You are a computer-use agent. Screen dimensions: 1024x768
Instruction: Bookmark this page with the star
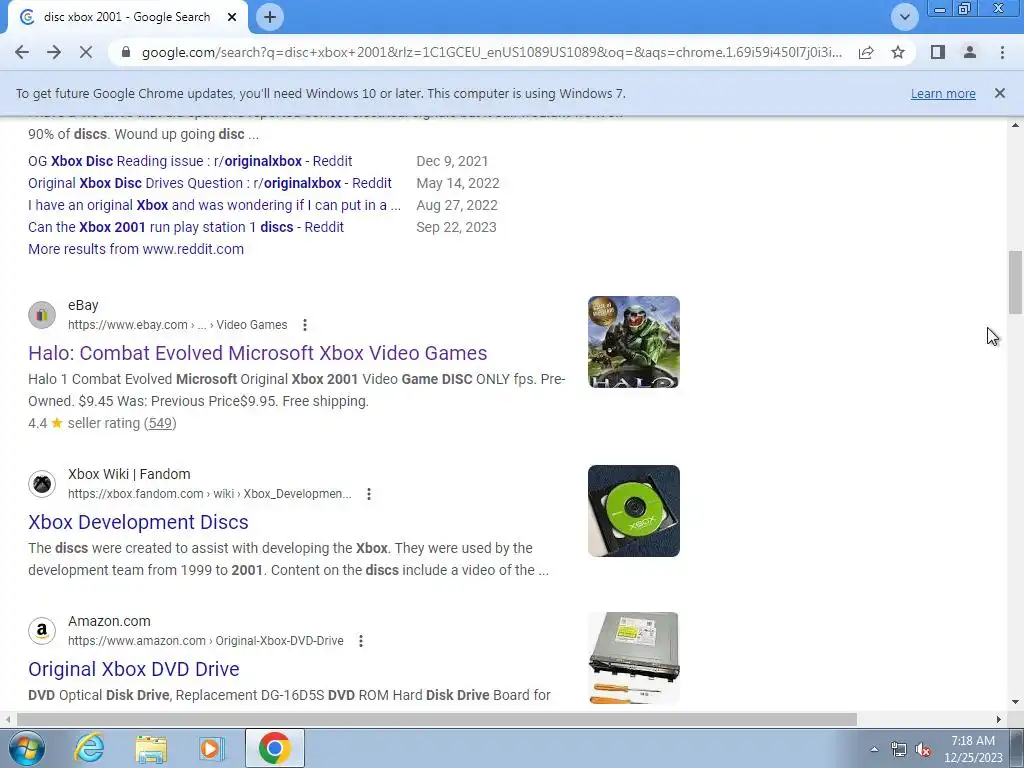click(x=898, y=52)
